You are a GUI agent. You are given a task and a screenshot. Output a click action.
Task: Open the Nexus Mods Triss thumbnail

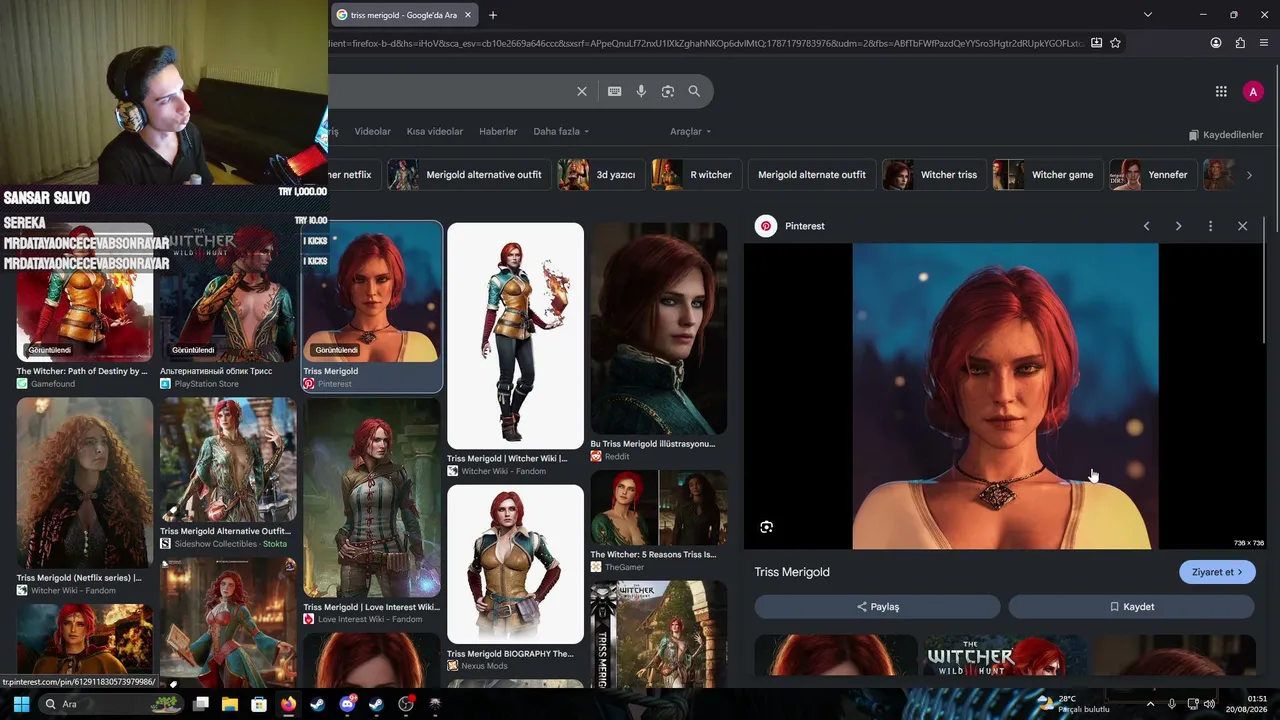click(x=515, y=564)
